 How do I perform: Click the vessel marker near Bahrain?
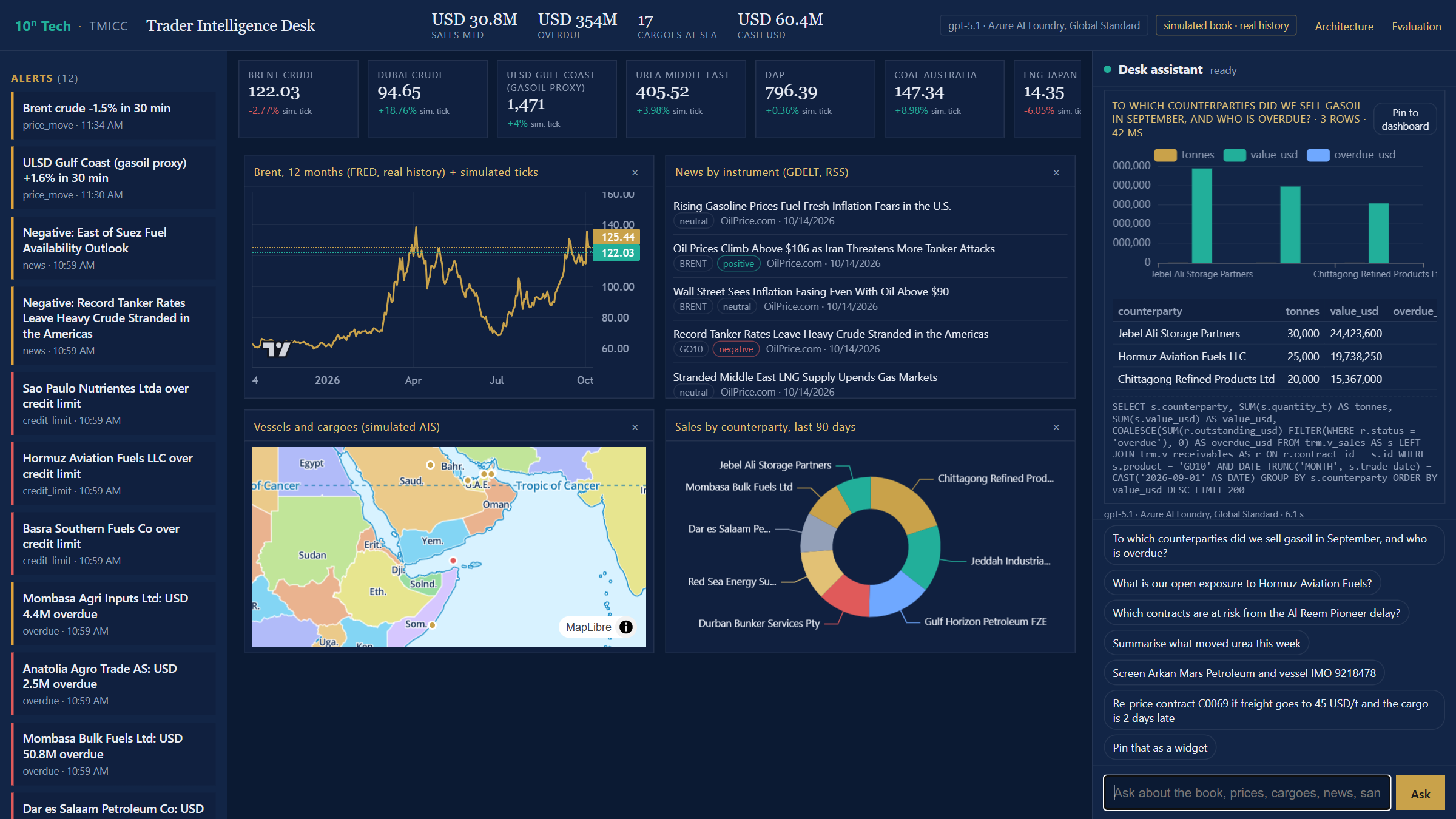pos(430,465)
